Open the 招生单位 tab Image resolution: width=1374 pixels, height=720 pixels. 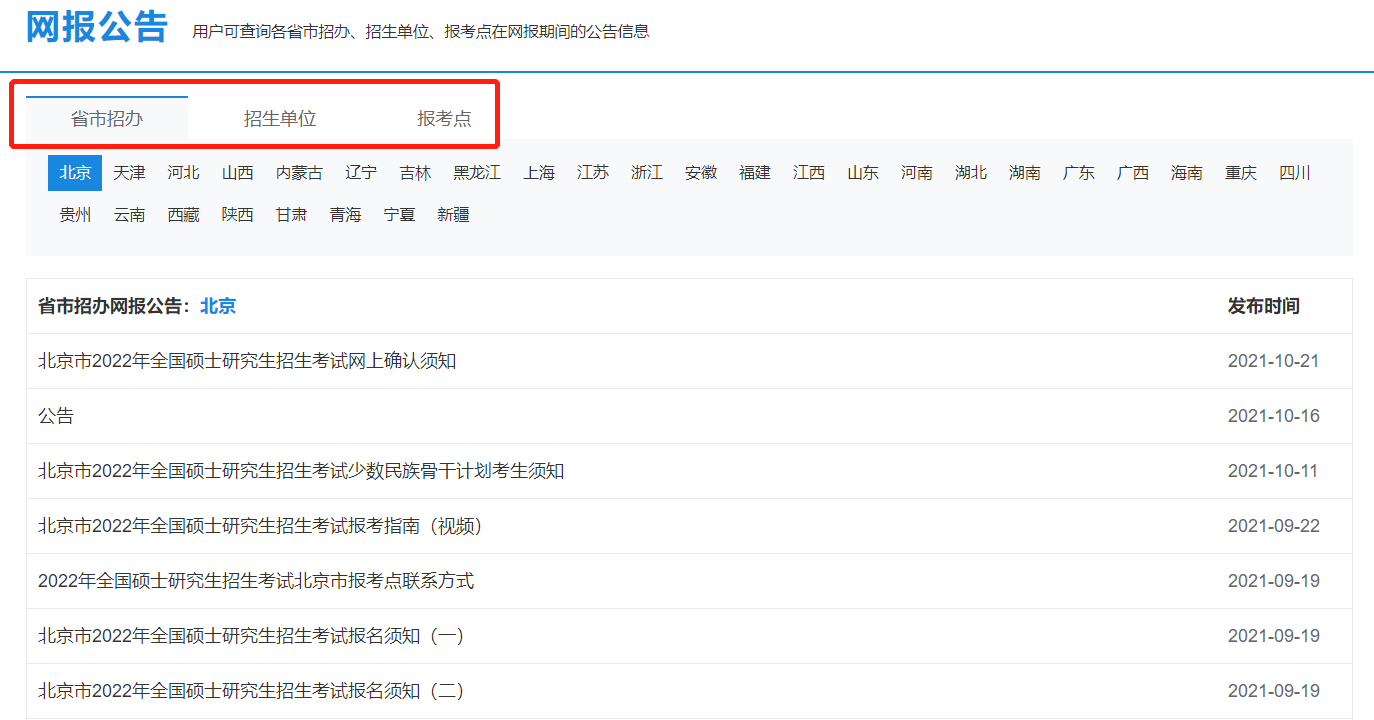280,119
